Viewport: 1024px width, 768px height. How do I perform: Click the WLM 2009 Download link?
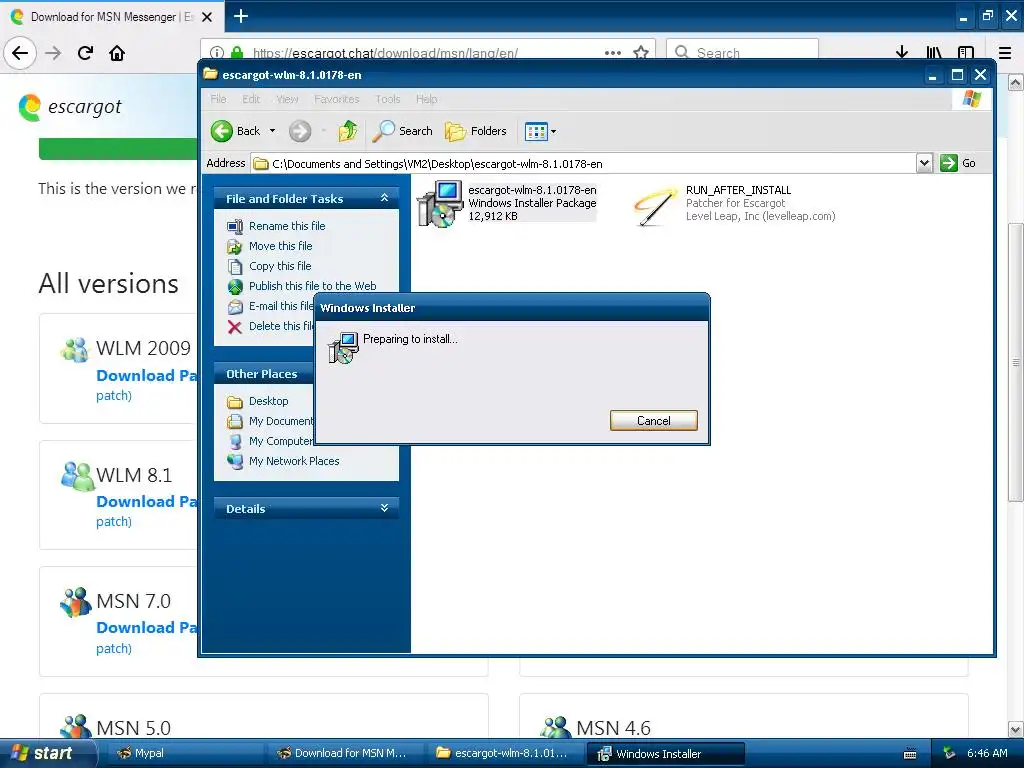pos(146,376)
